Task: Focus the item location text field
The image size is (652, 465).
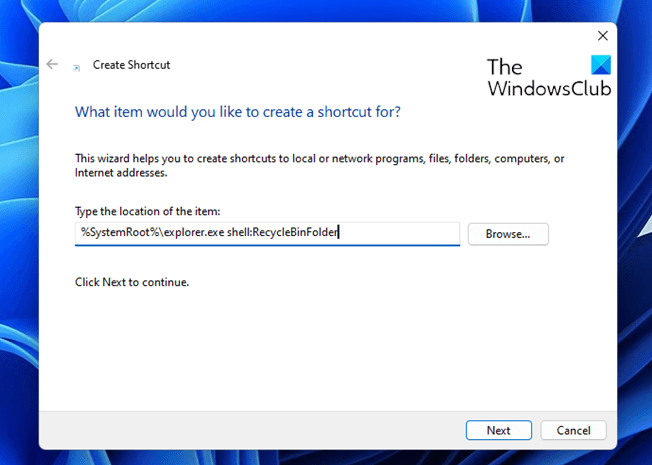Action: (x=267, y=233)
